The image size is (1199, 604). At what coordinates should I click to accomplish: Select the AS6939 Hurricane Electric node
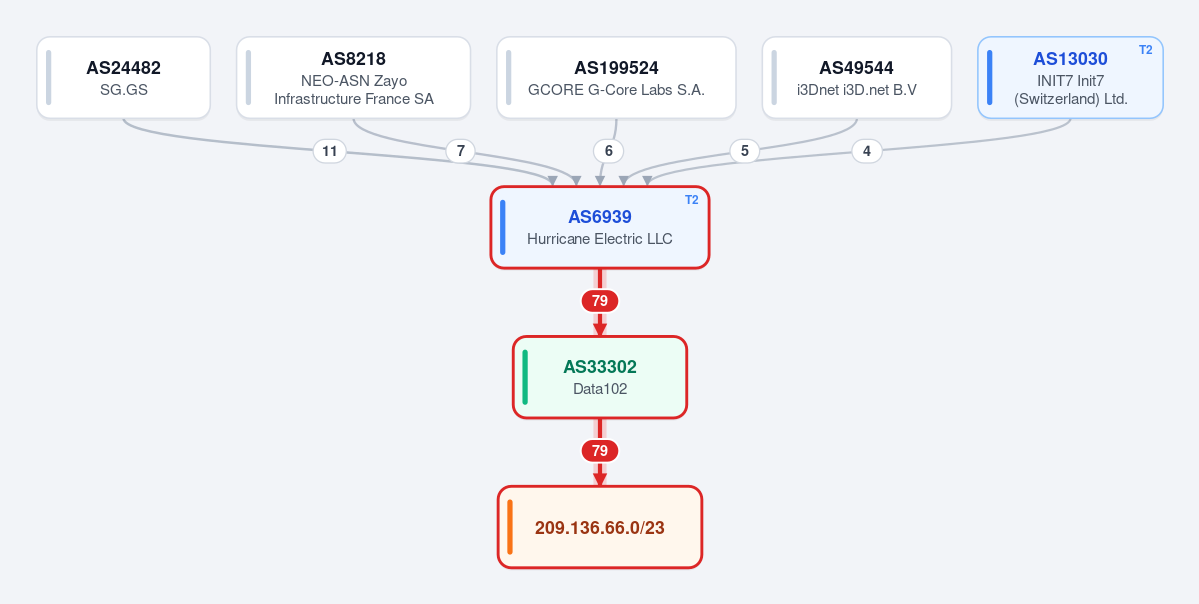pyautogui.click(x=600, y=228)
